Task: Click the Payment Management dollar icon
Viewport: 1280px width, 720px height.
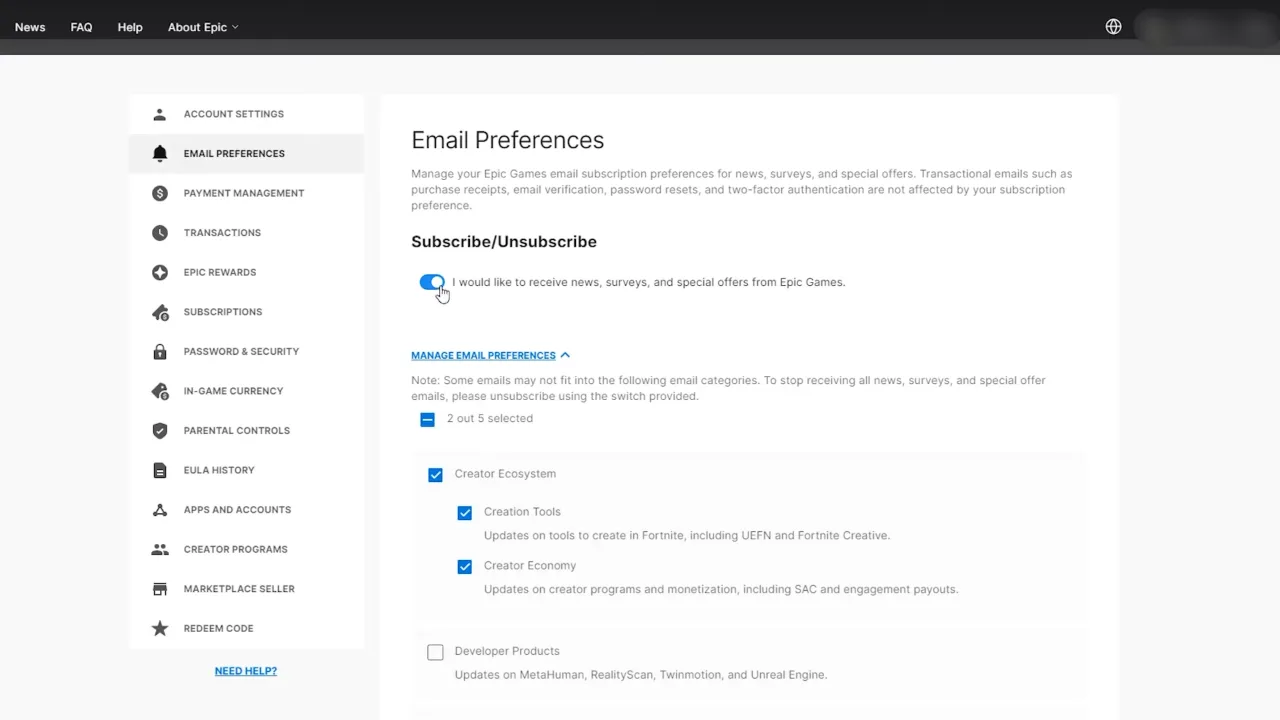Action: click(x=160, y=193)
